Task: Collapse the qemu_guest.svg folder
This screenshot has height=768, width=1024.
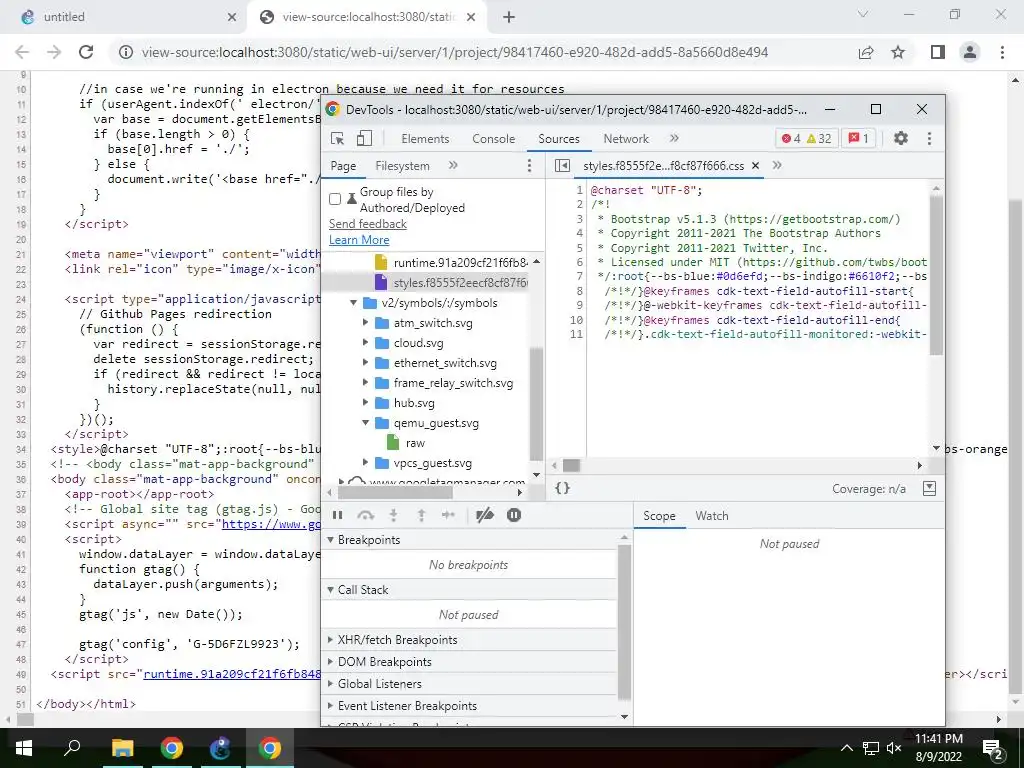Action: 366,423
